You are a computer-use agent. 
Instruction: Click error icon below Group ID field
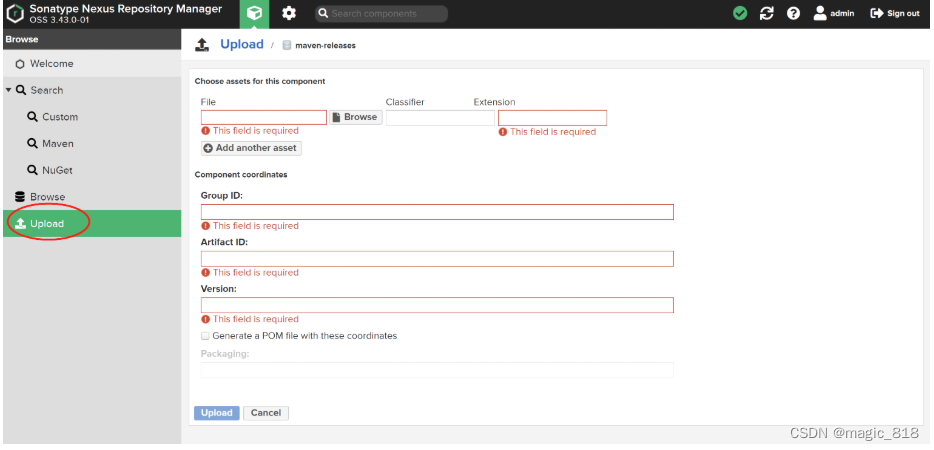coord(206,226)
